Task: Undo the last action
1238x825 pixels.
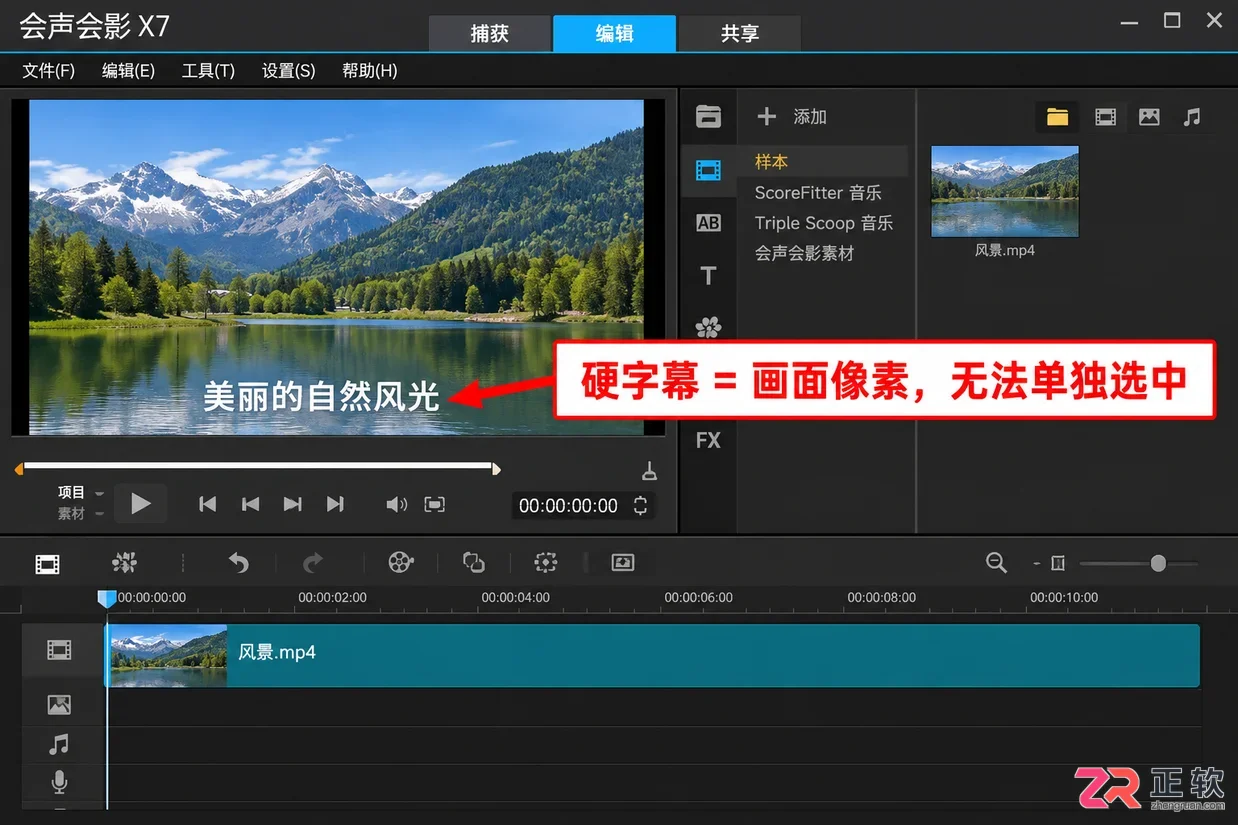Action: [238, 563]
